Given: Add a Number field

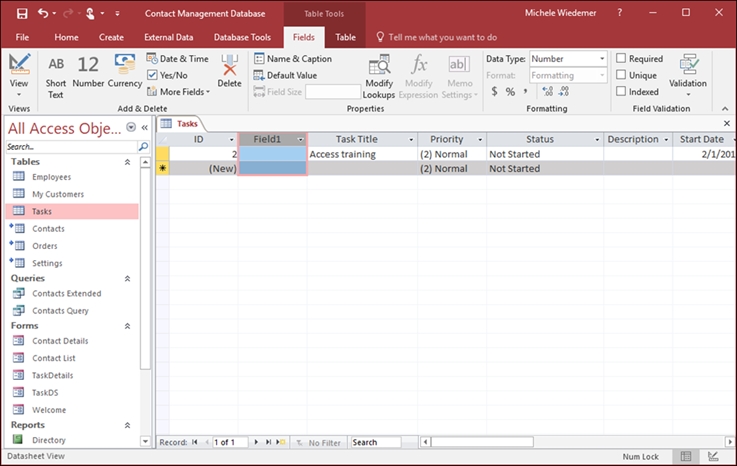Looking at the screenshot, I should pos(88,71).
